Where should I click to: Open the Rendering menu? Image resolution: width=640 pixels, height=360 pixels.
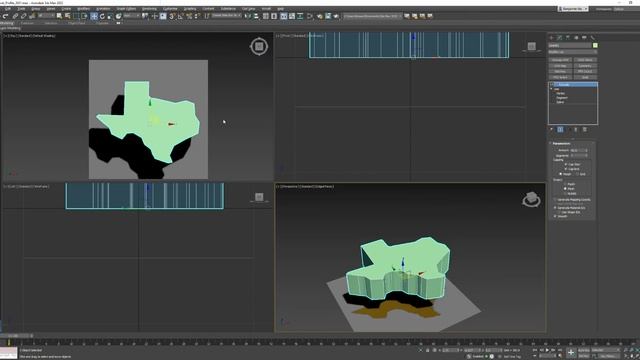coord(149,9)
